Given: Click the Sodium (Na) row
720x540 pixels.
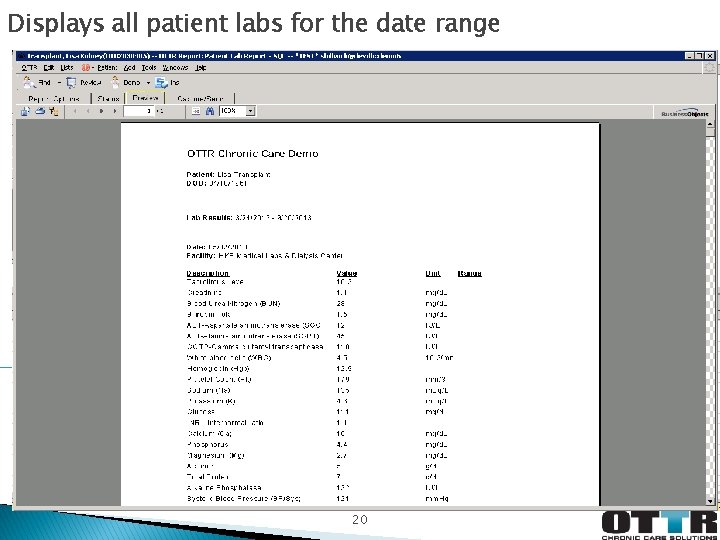Looking at the screenshot, I should coord(317,390).
